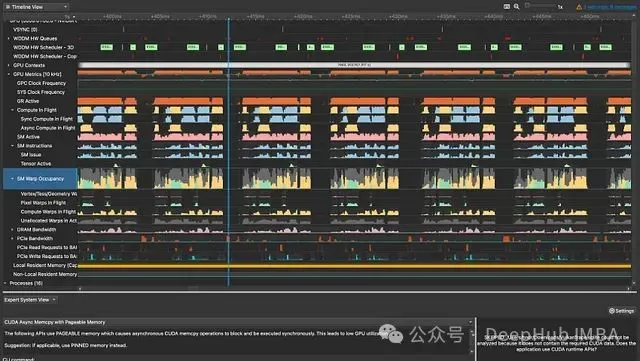
Task: Open the errors and messages link
Action: click(610, 7)
